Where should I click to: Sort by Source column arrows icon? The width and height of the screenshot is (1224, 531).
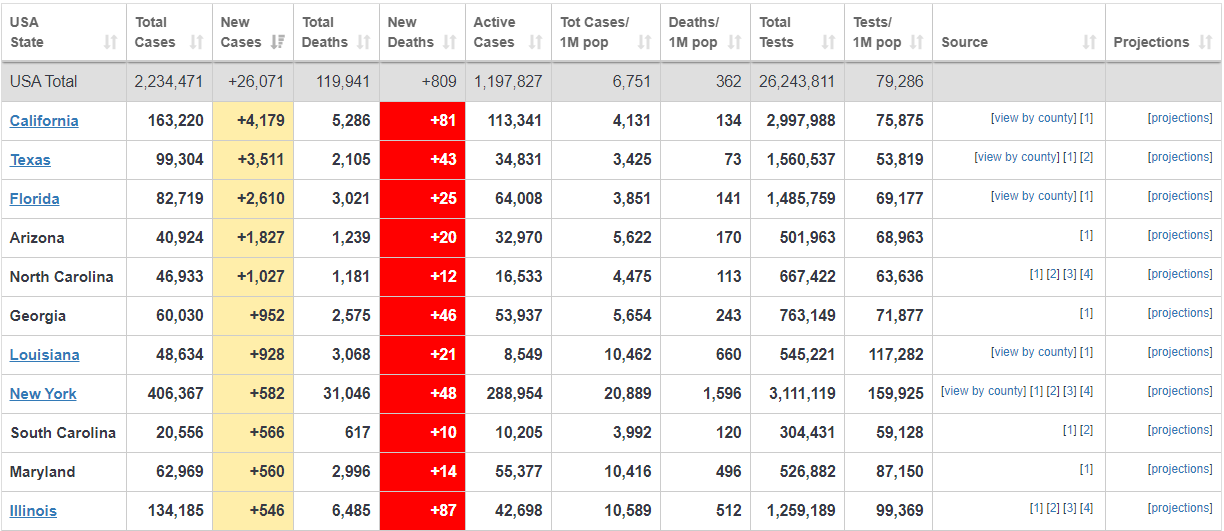(1090, 42)
